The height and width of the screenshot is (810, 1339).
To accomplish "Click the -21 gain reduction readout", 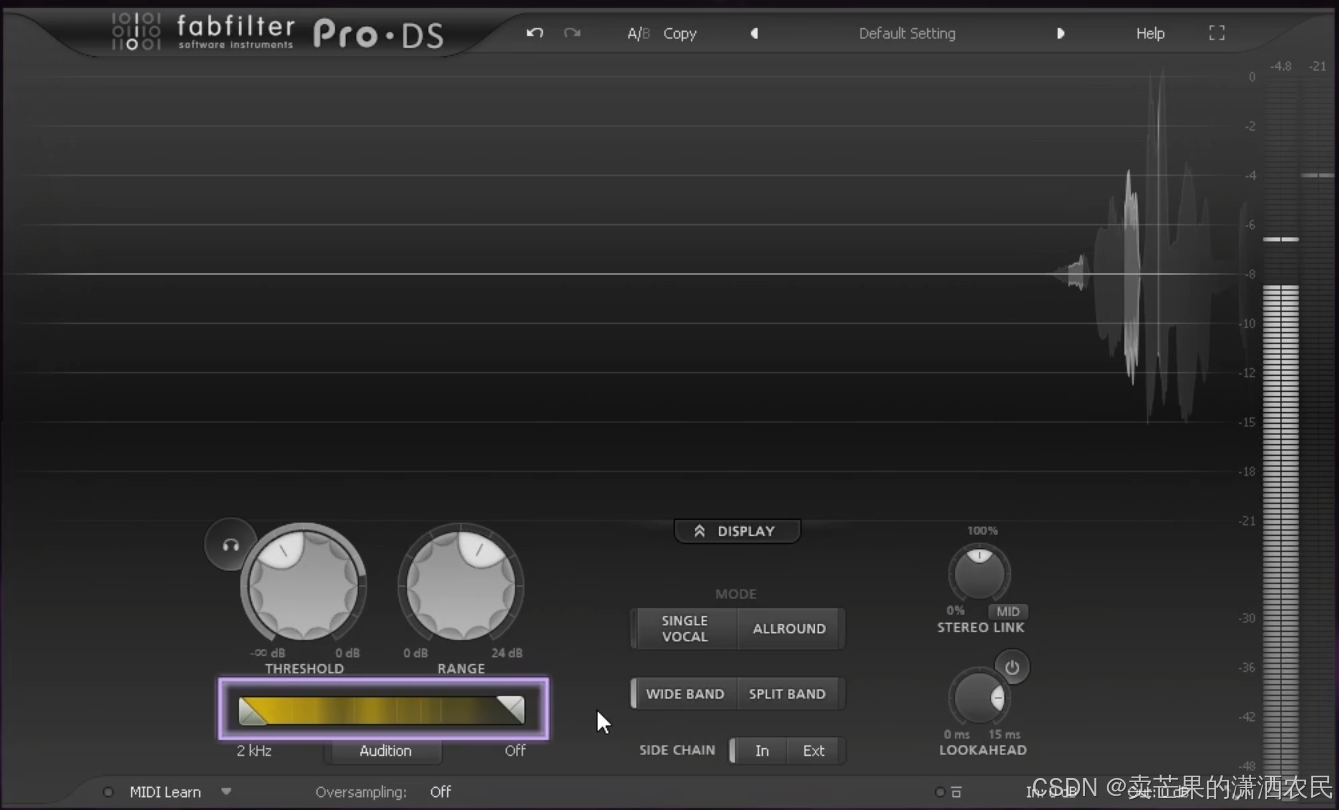I will coord(1318,66).
